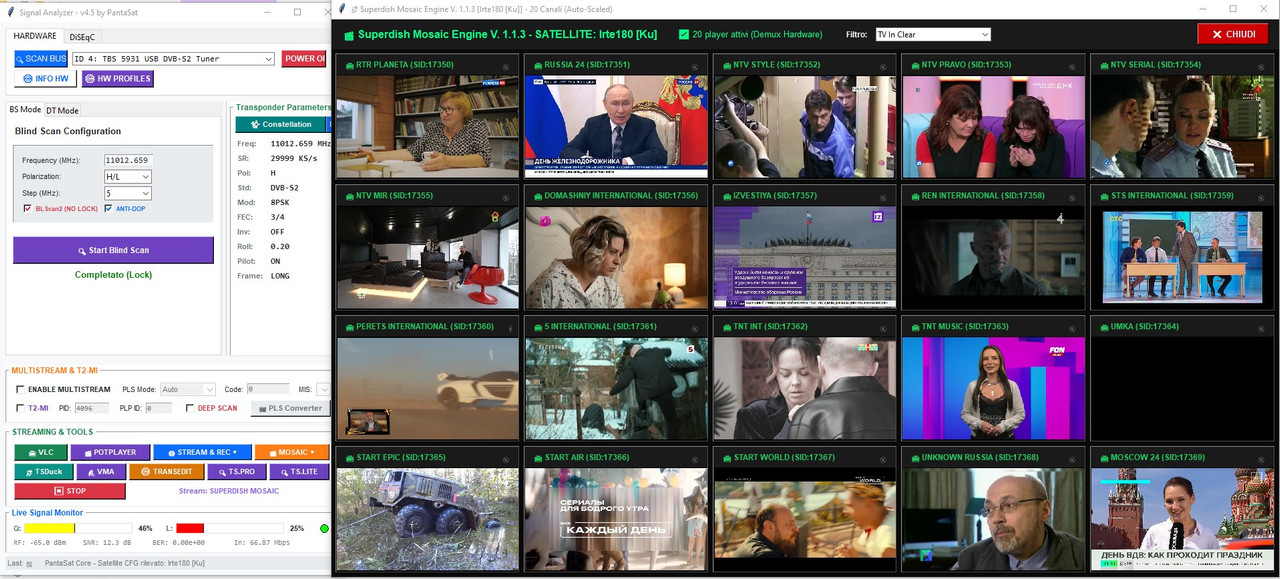Image resolution: width=1280 pixels, height=579 pixels.
Task: Click the small round icon on the START AIR tile
Action: coord(695,460)
